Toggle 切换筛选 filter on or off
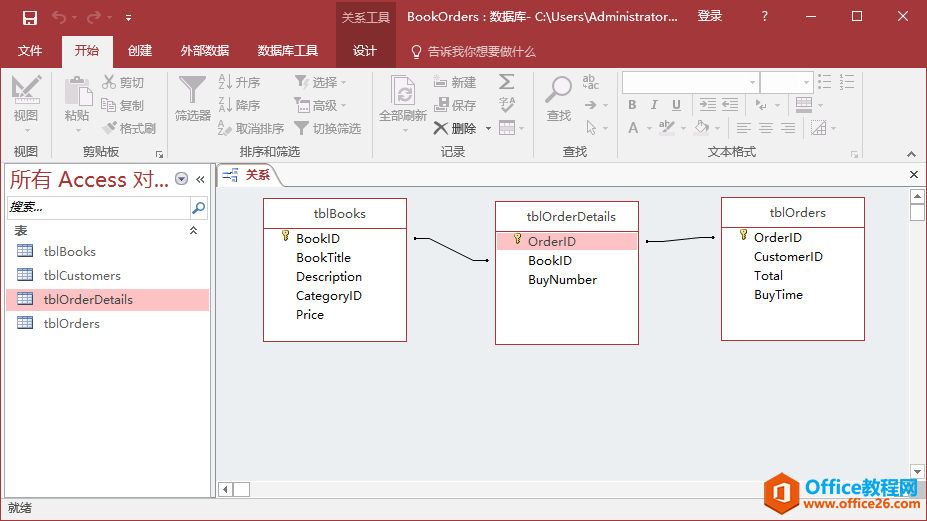Viewport: 927px width, 521px height. [x=327, y=128]
